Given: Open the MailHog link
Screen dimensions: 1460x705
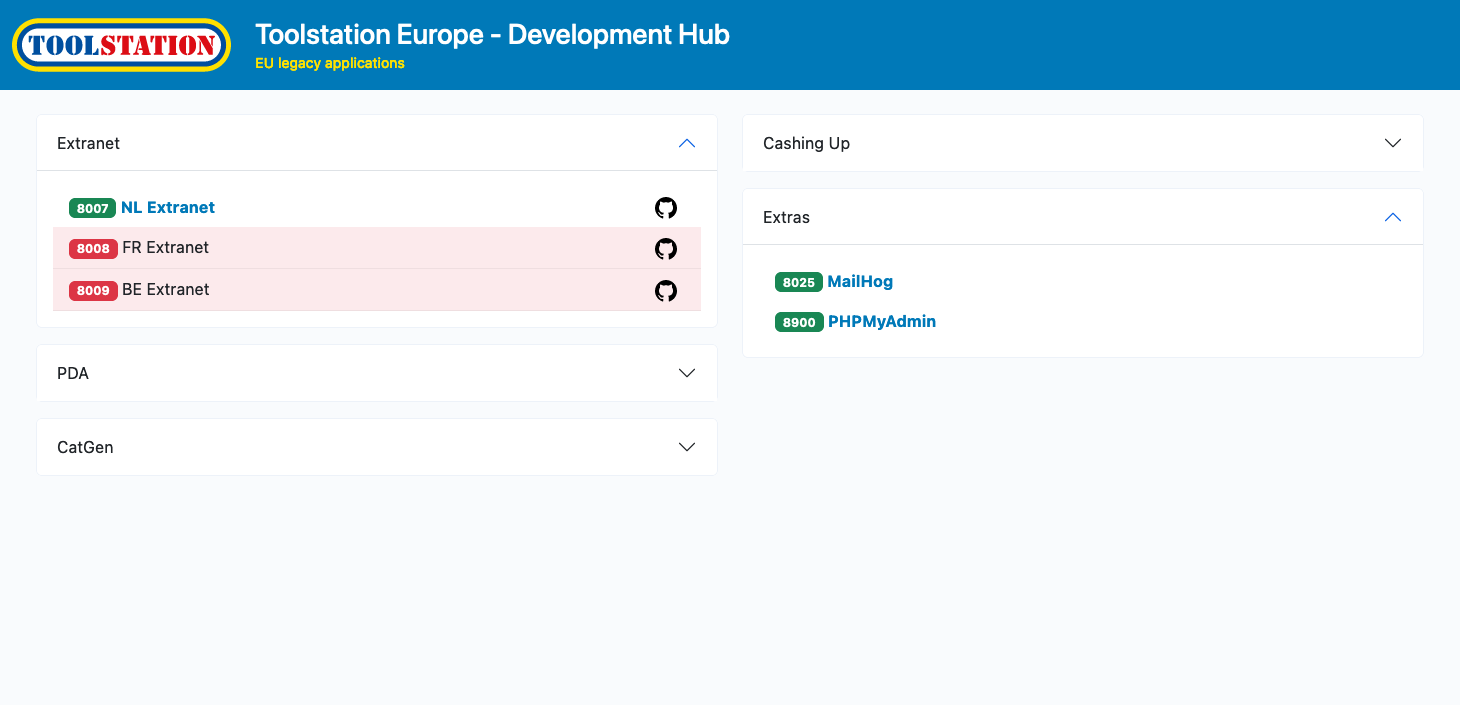Looking at the screenshot, I should coord(860,282).
